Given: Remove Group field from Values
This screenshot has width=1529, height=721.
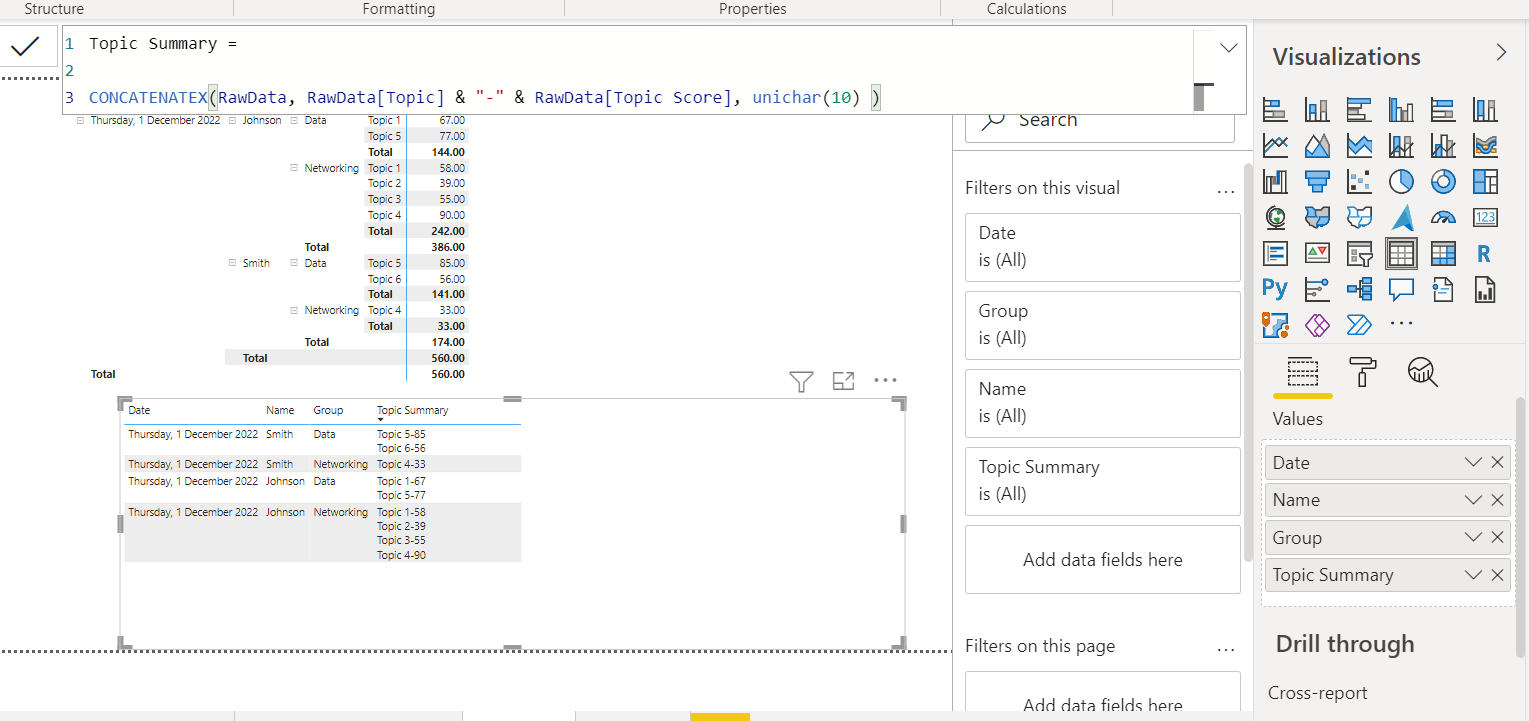Looking at the screenshot, I should coord(1497,537).
